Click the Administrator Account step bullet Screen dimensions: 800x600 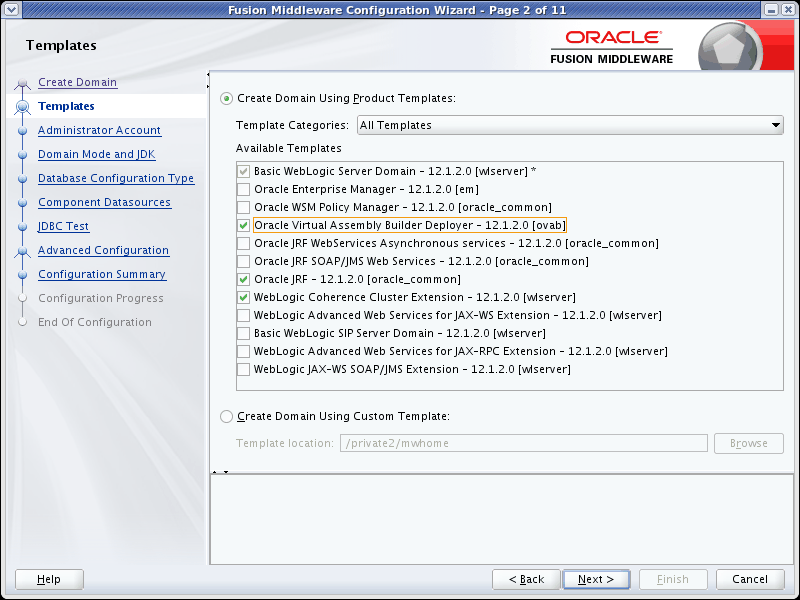(x=22, y=131)
